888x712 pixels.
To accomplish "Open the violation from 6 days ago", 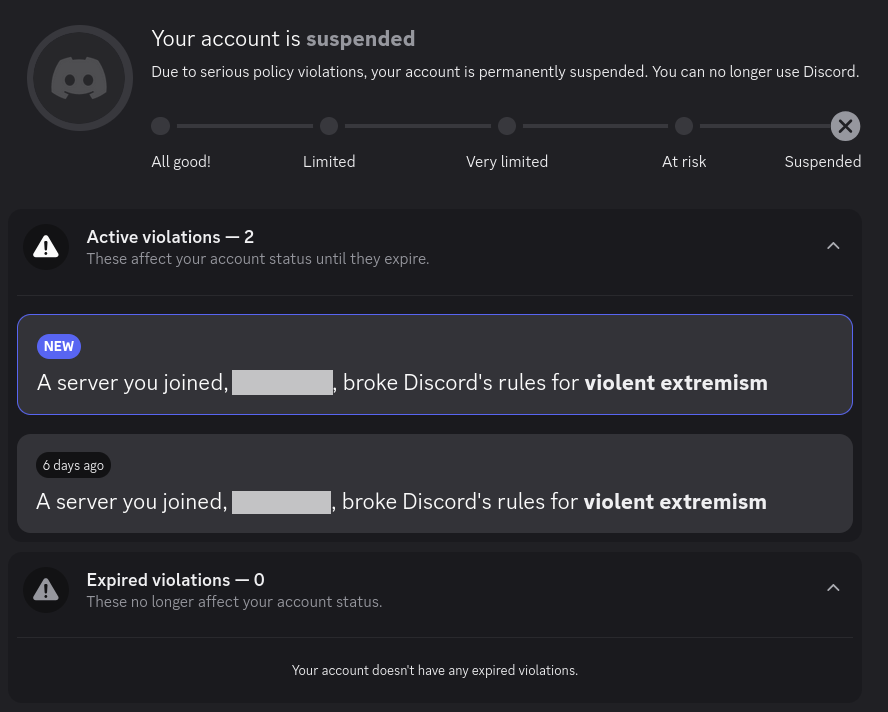I will [x=434, y=483].
